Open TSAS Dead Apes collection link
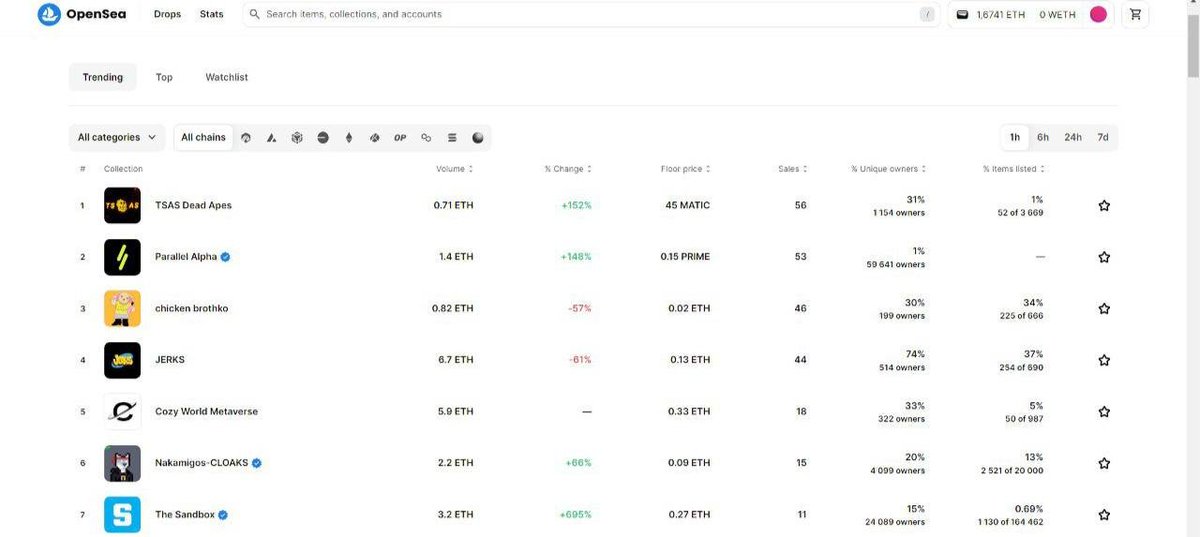The width and height of the screenshot is (1200, 537). click(193, 205)
